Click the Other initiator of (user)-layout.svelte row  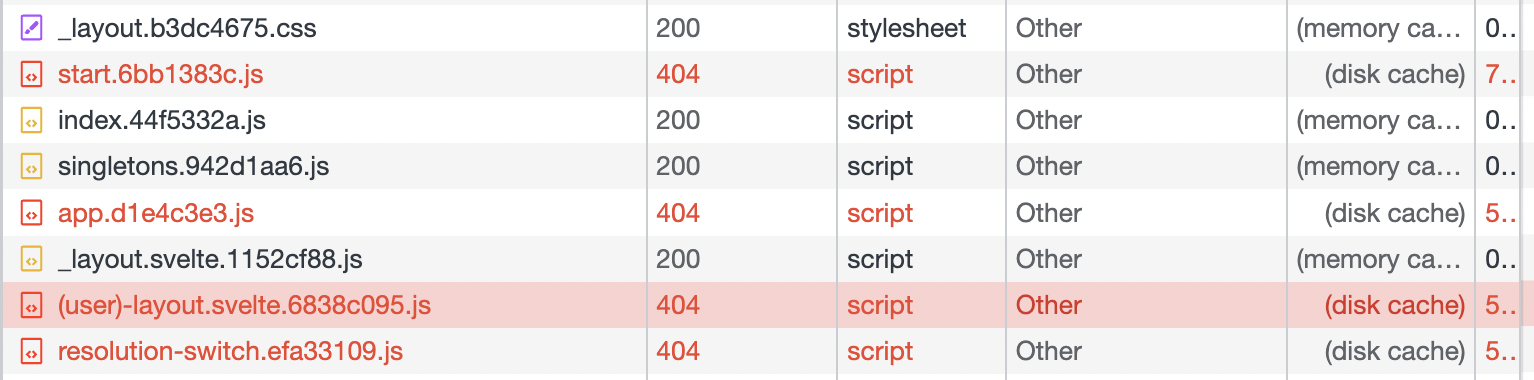[1049, 306]
